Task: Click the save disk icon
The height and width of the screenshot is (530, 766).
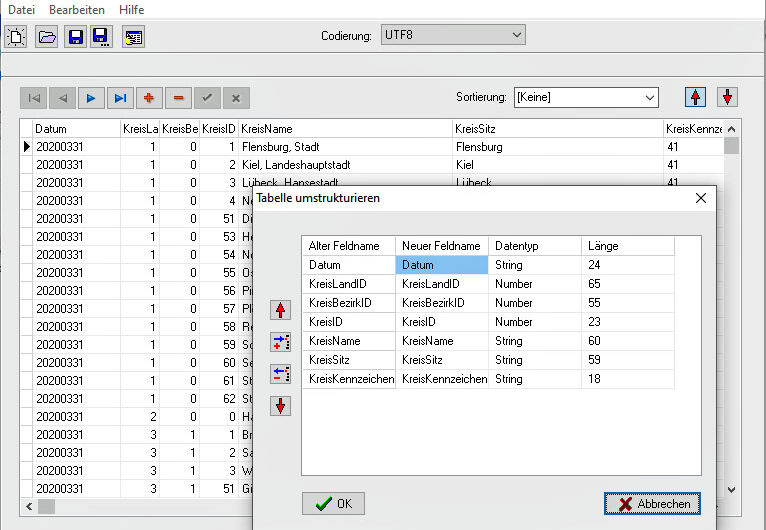Action: [74, 37]
